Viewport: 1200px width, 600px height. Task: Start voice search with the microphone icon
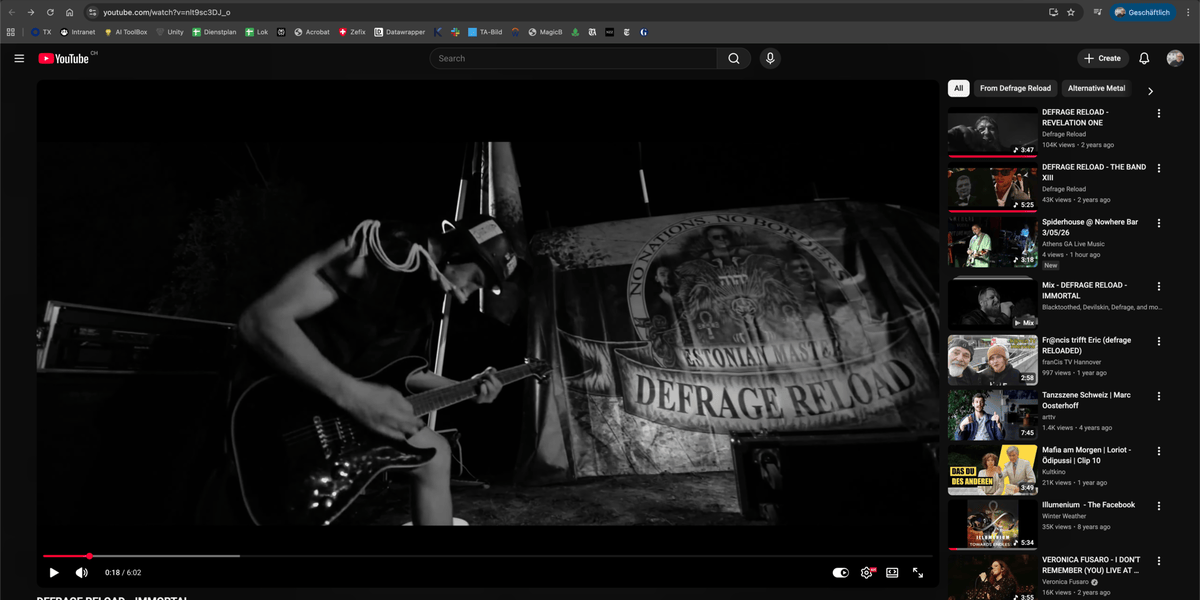coord(770,59)
